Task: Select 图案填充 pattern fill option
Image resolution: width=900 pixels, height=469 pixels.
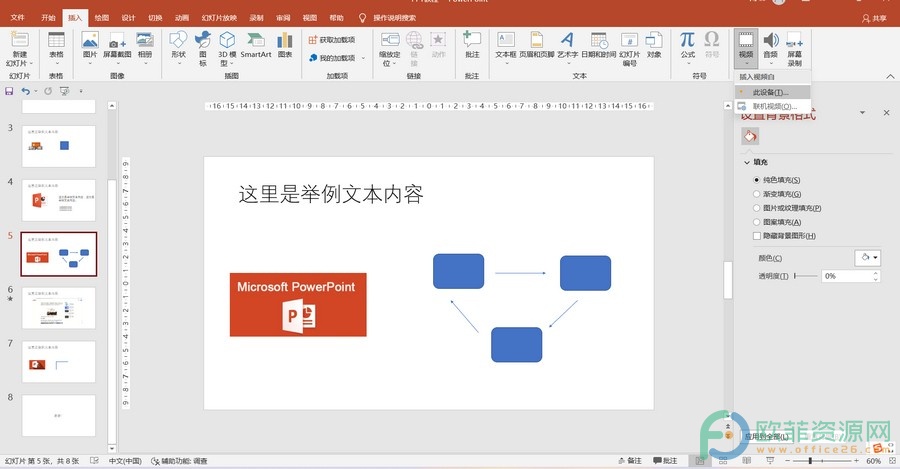Action: tap(778, 222)
